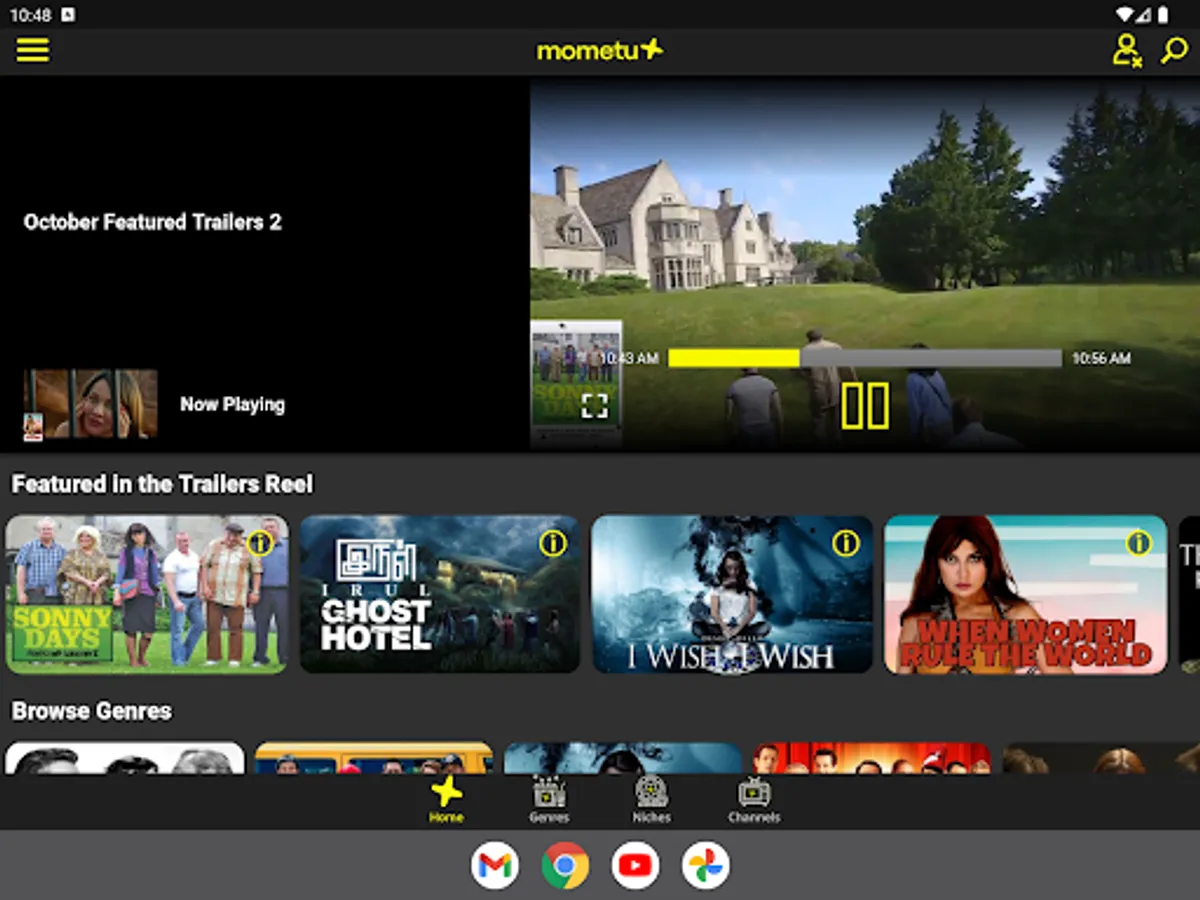The image size is (1200, 900).
Task: Open the search magnifier icon
Action: point(1173,50)
